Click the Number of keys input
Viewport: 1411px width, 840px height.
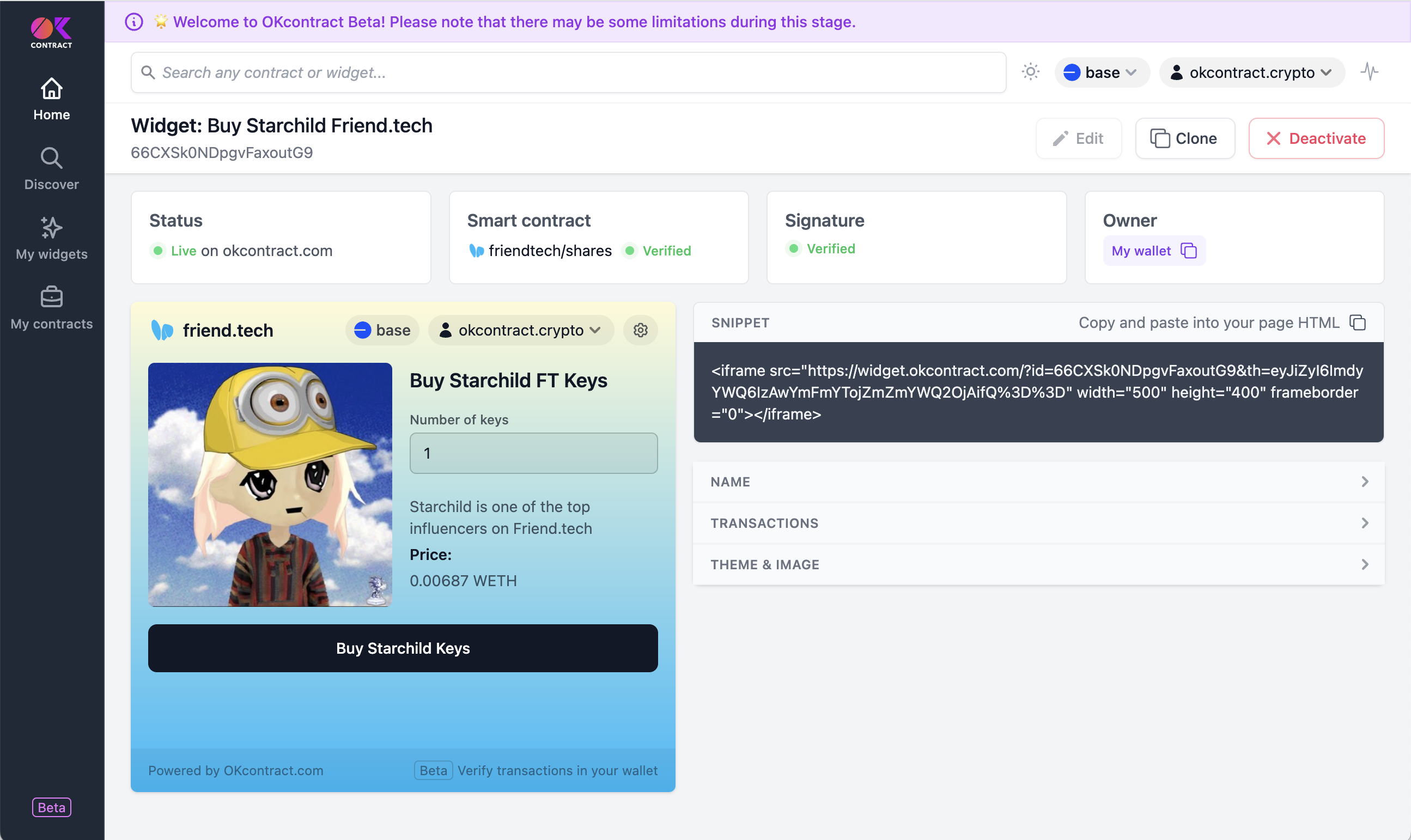pos(533,453)
